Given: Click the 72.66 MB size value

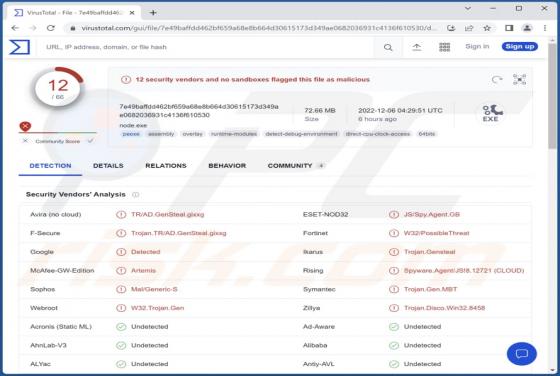Looking at the screenshot, I should click(320, 110).
